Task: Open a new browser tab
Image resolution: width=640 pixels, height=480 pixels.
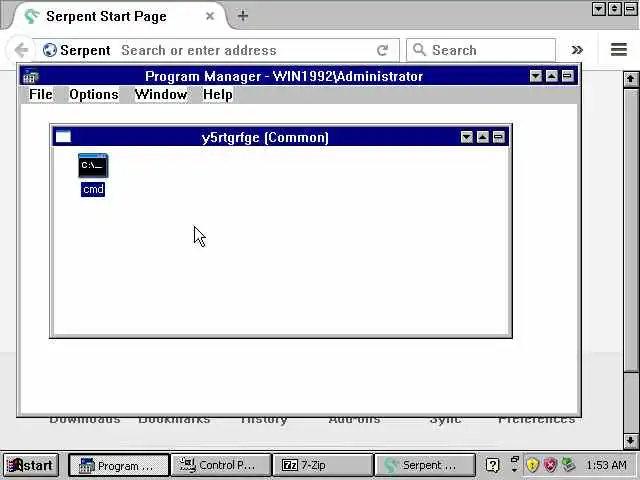Action: click(x=243, y=16)
